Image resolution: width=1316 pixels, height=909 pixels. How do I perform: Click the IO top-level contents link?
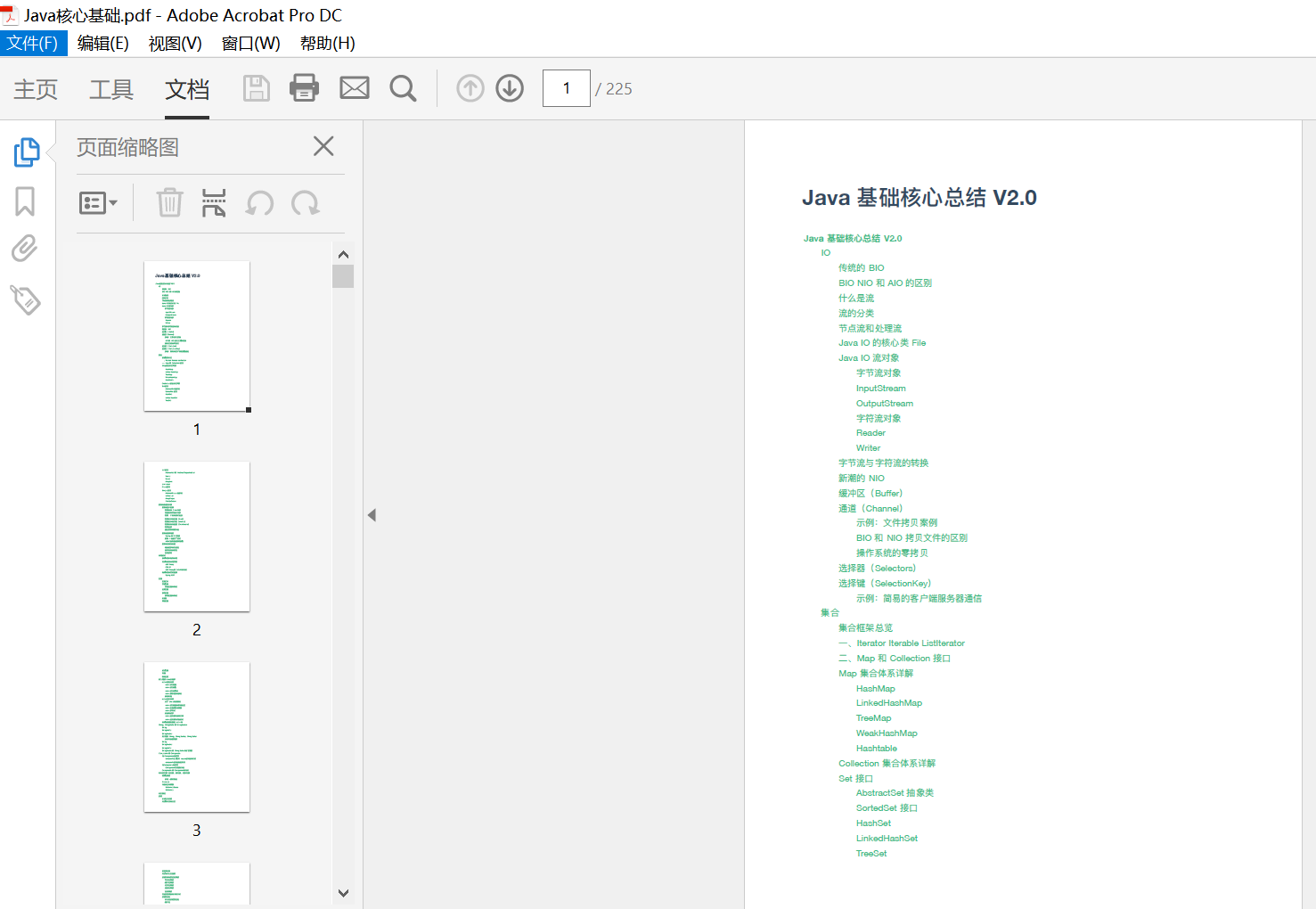point(826,252)
